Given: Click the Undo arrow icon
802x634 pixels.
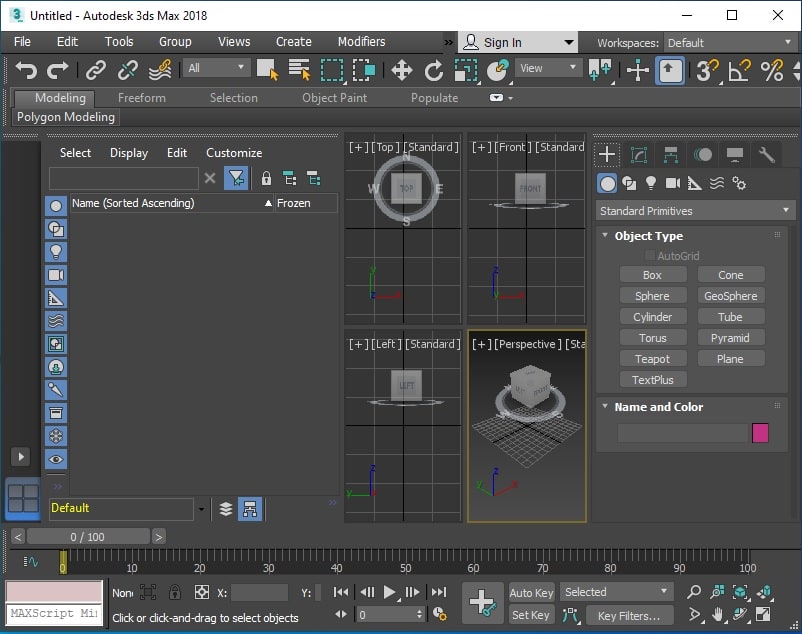Looking at the screenshot, I should pyautogui.click(x=26, y=70).
